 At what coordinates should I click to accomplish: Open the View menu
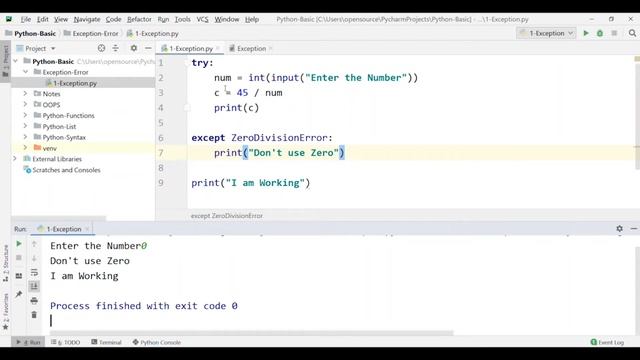(61, 19)
